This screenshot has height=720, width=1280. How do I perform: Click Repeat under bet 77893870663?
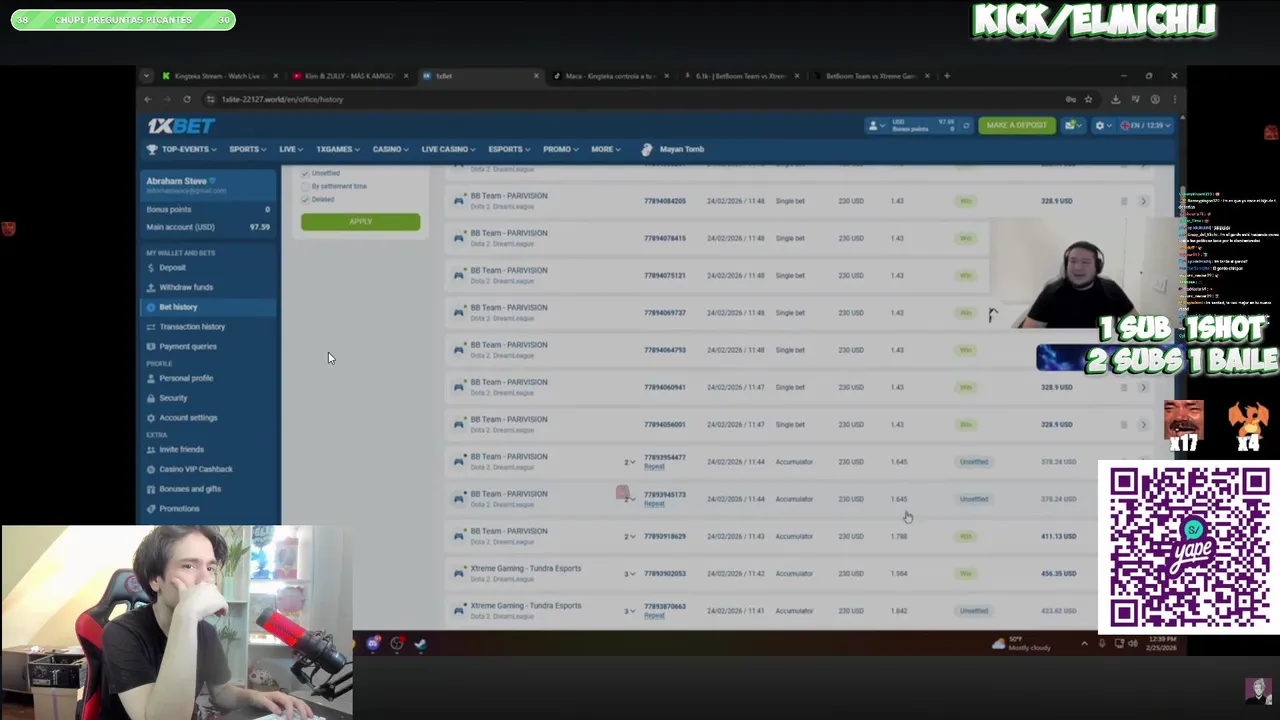[654, 616]
